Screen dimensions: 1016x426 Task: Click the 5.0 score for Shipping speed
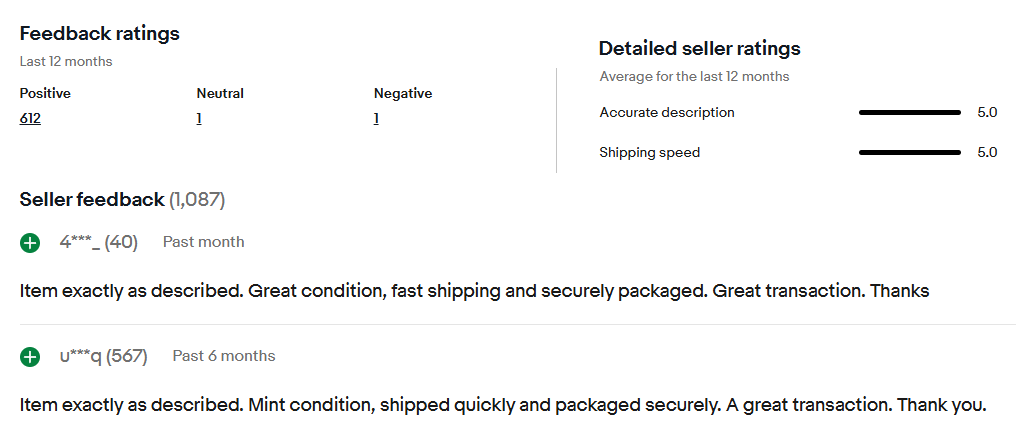[x=987, y=153]
